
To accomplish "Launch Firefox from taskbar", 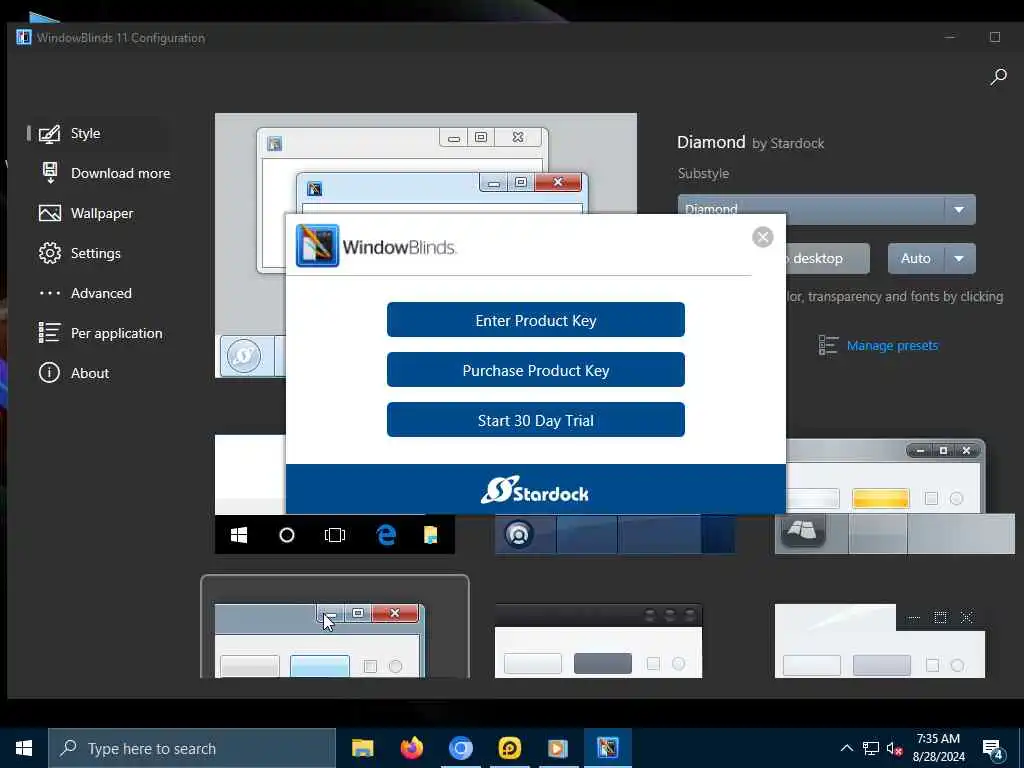I will point(411,748).
